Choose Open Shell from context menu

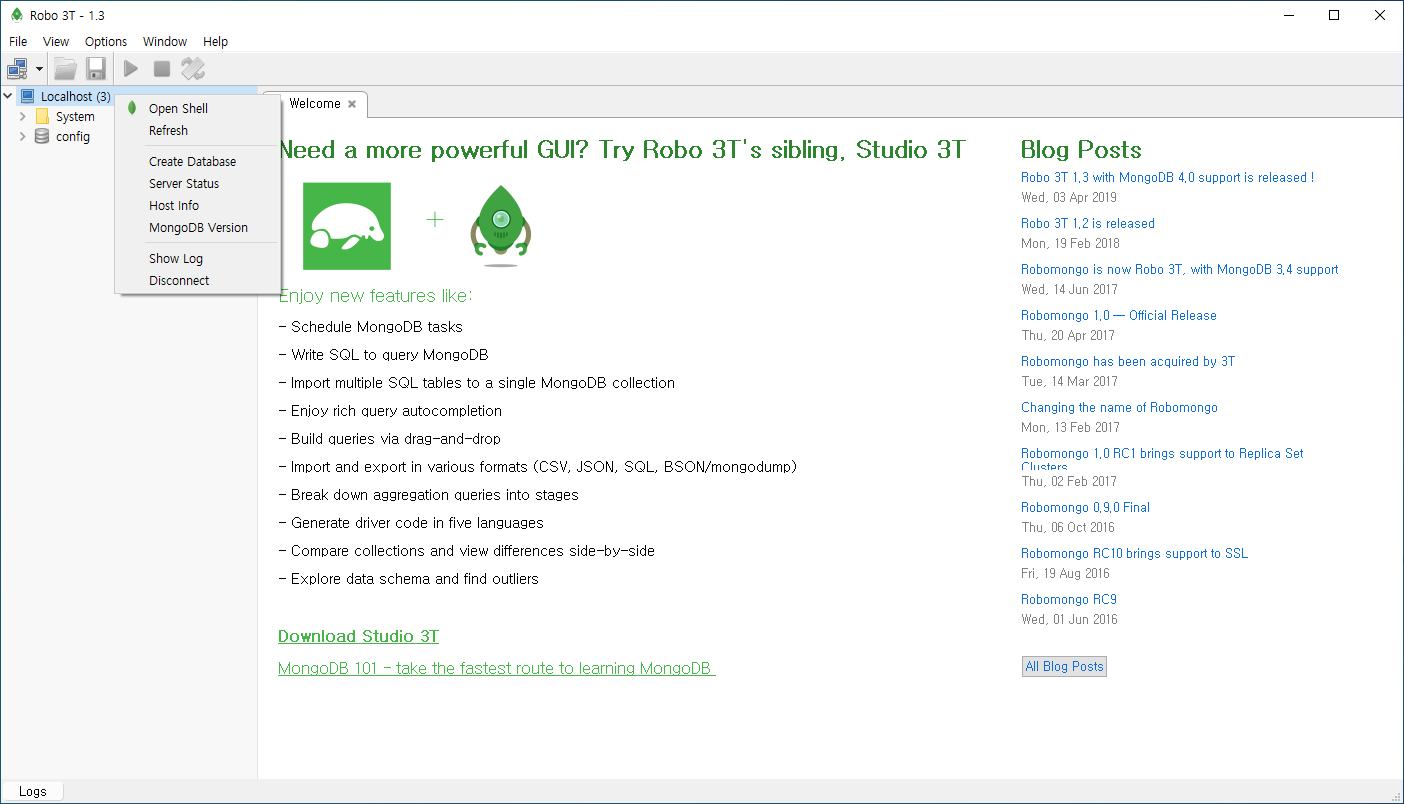[x=198, y=108]
